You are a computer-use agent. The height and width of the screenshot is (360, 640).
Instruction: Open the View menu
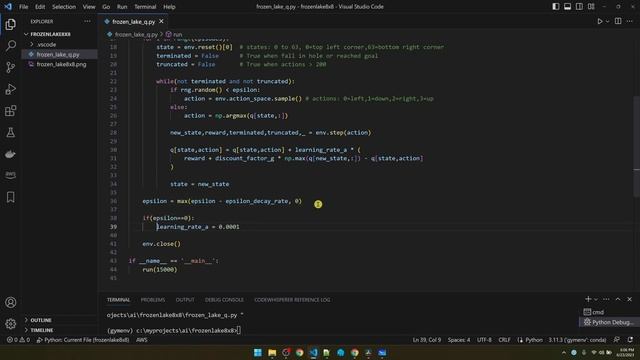coord(89,7)
